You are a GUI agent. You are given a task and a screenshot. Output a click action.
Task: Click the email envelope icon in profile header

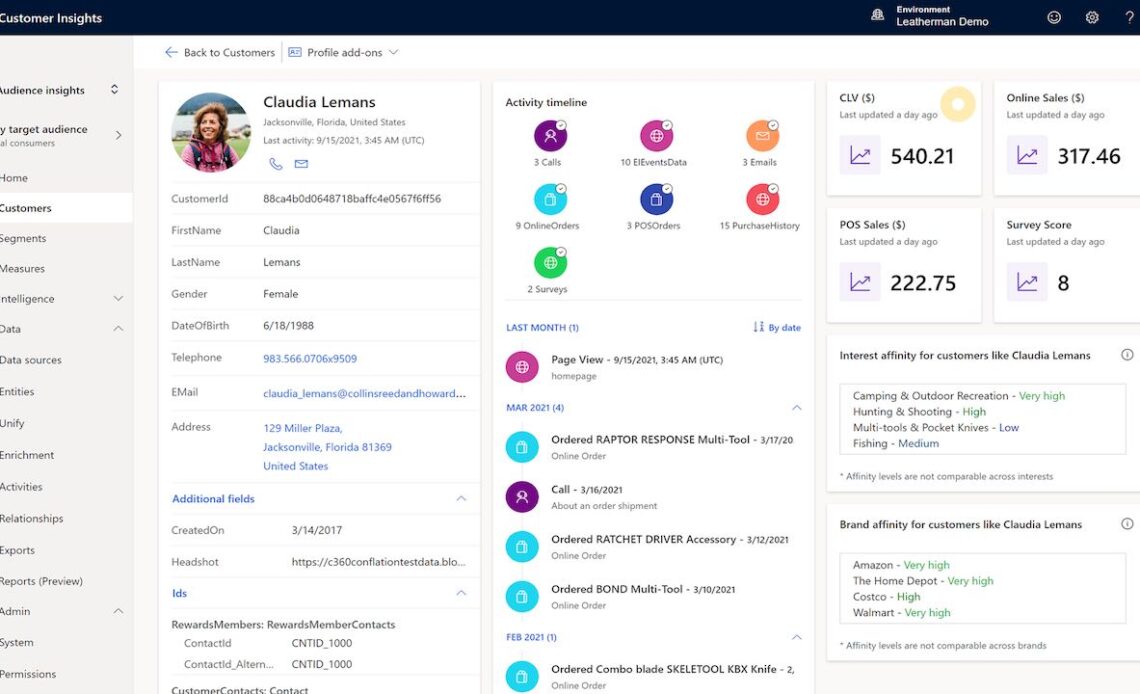(301, 164)
